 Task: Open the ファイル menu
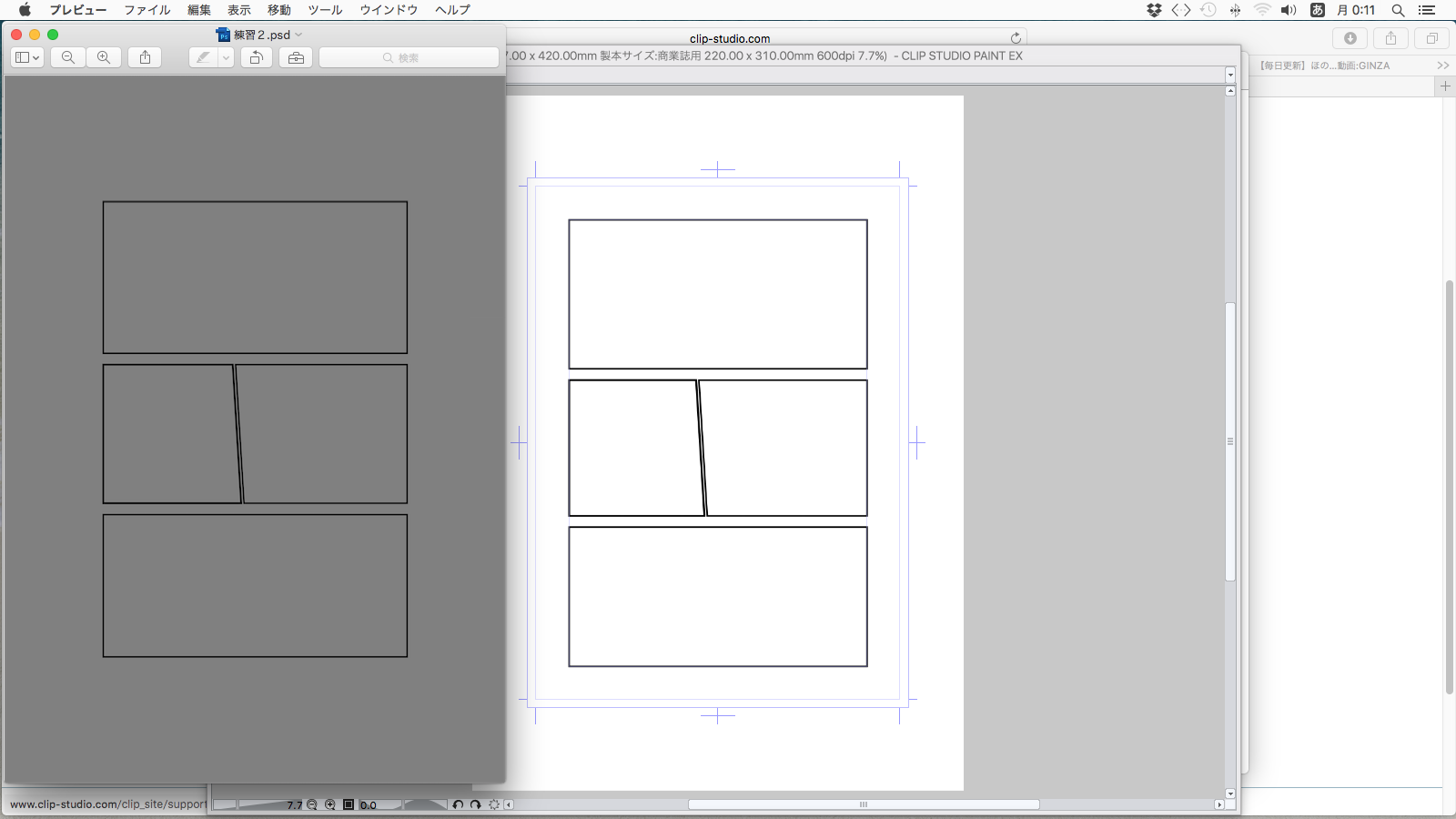(x=147, y=10)
